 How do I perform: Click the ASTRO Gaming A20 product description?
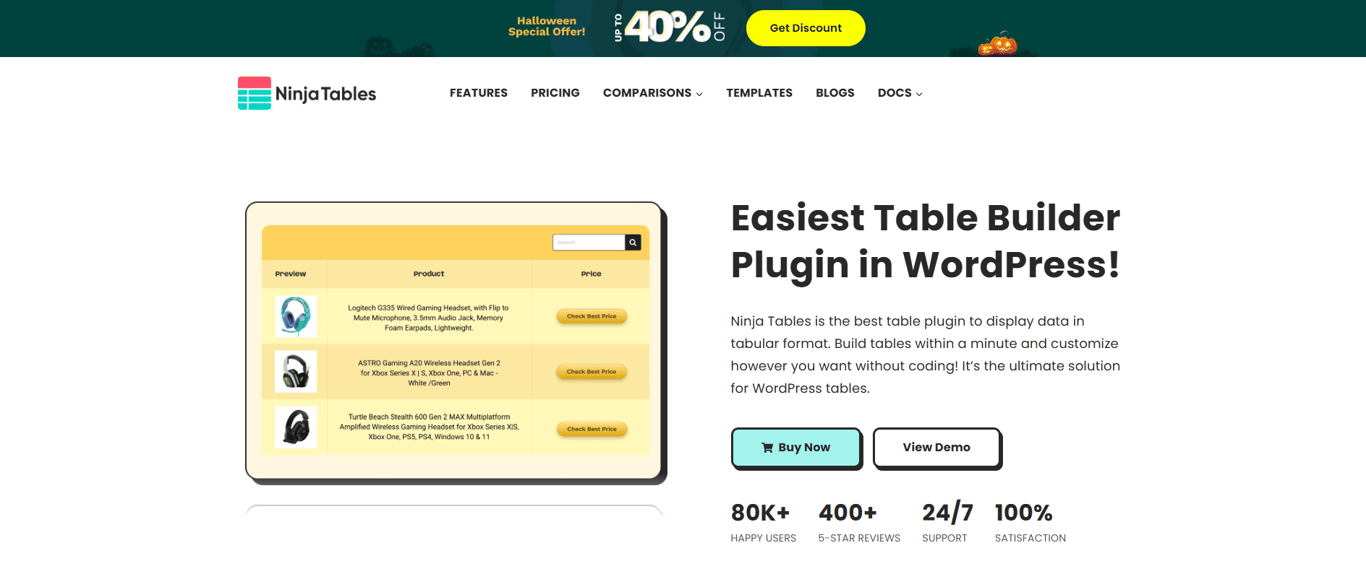[x=428, y=373]
